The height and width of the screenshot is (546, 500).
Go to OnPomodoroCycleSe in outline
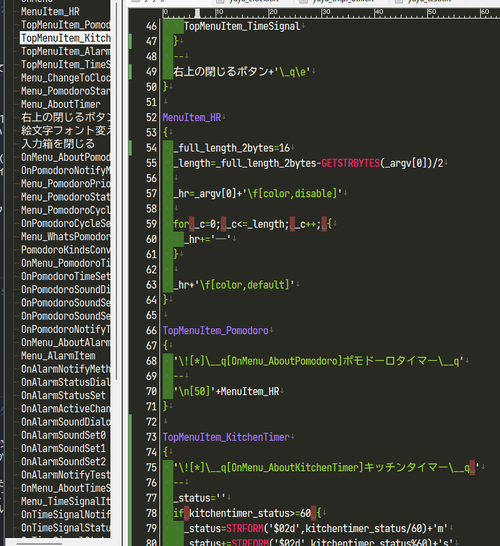pyautogui.click(x=65, y=223)
